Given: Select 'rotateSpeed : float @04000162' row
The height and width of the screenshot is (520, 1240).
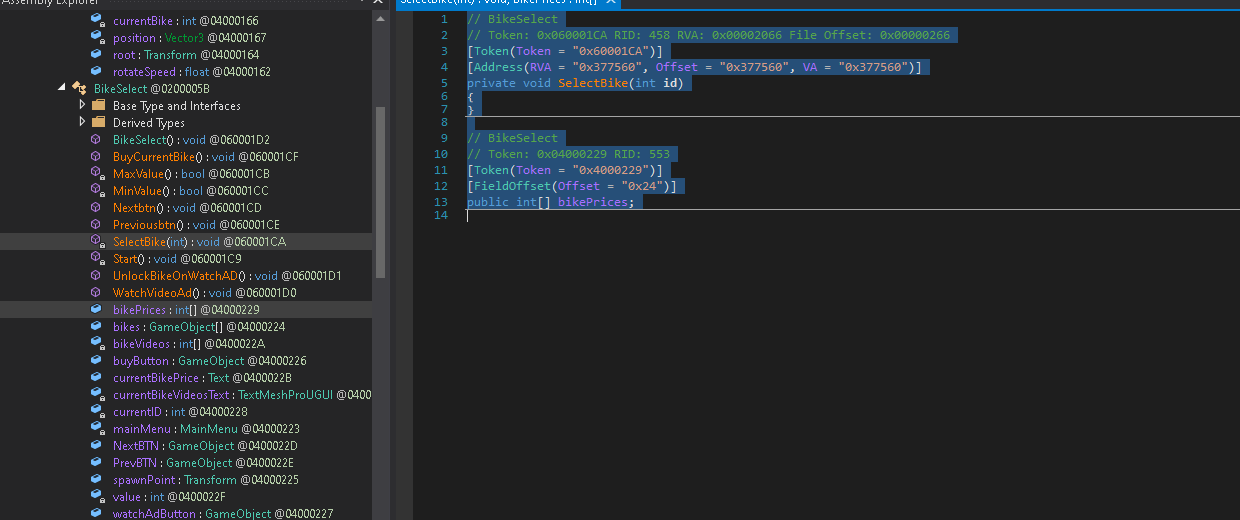Looking at the screenshot, I should (186, 72).
